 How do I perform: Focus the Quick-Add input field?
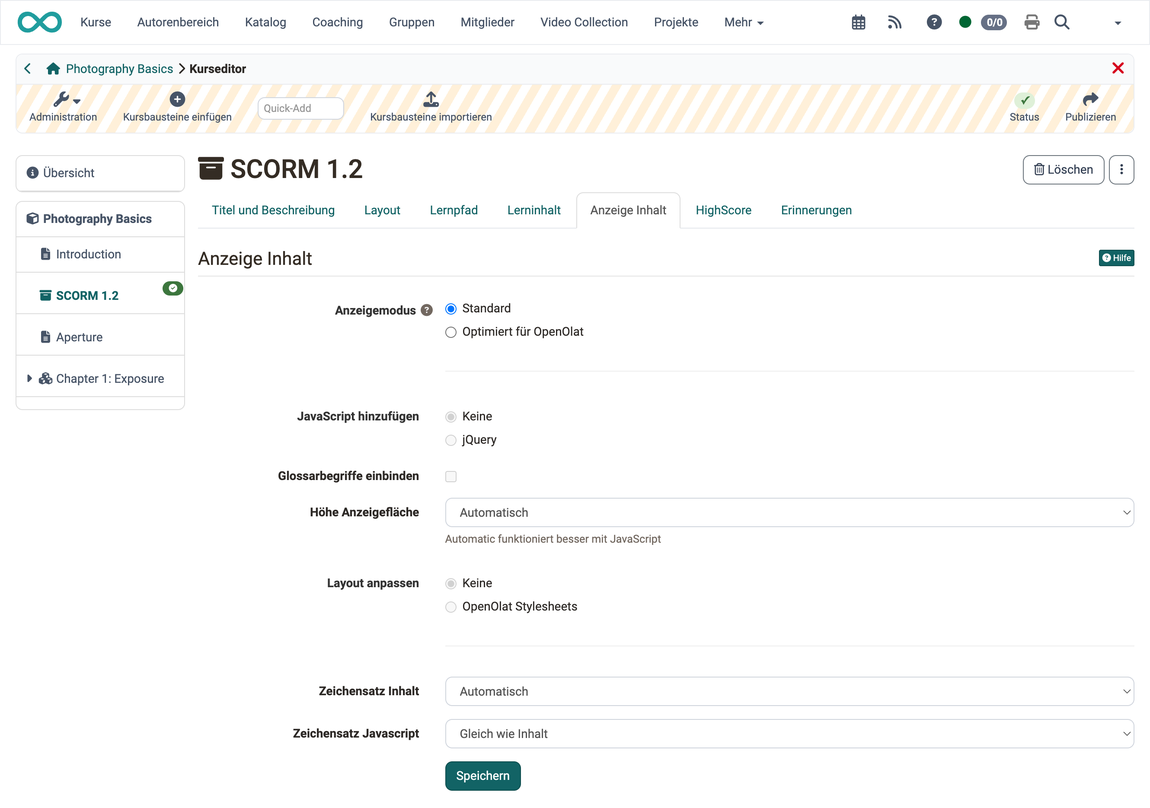(301, 108)
